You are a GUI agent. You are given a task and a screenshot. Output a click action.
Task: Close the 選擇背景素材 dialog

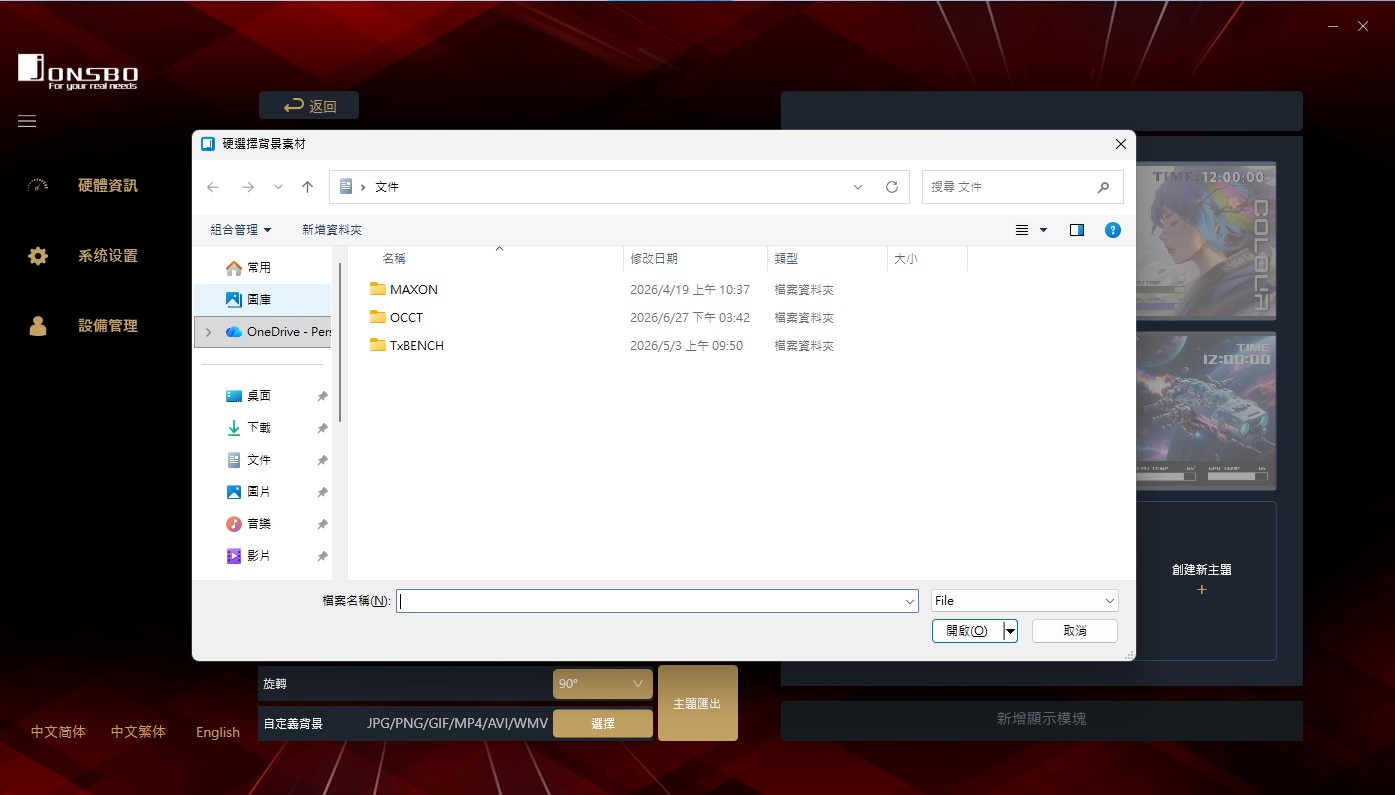1120,144
